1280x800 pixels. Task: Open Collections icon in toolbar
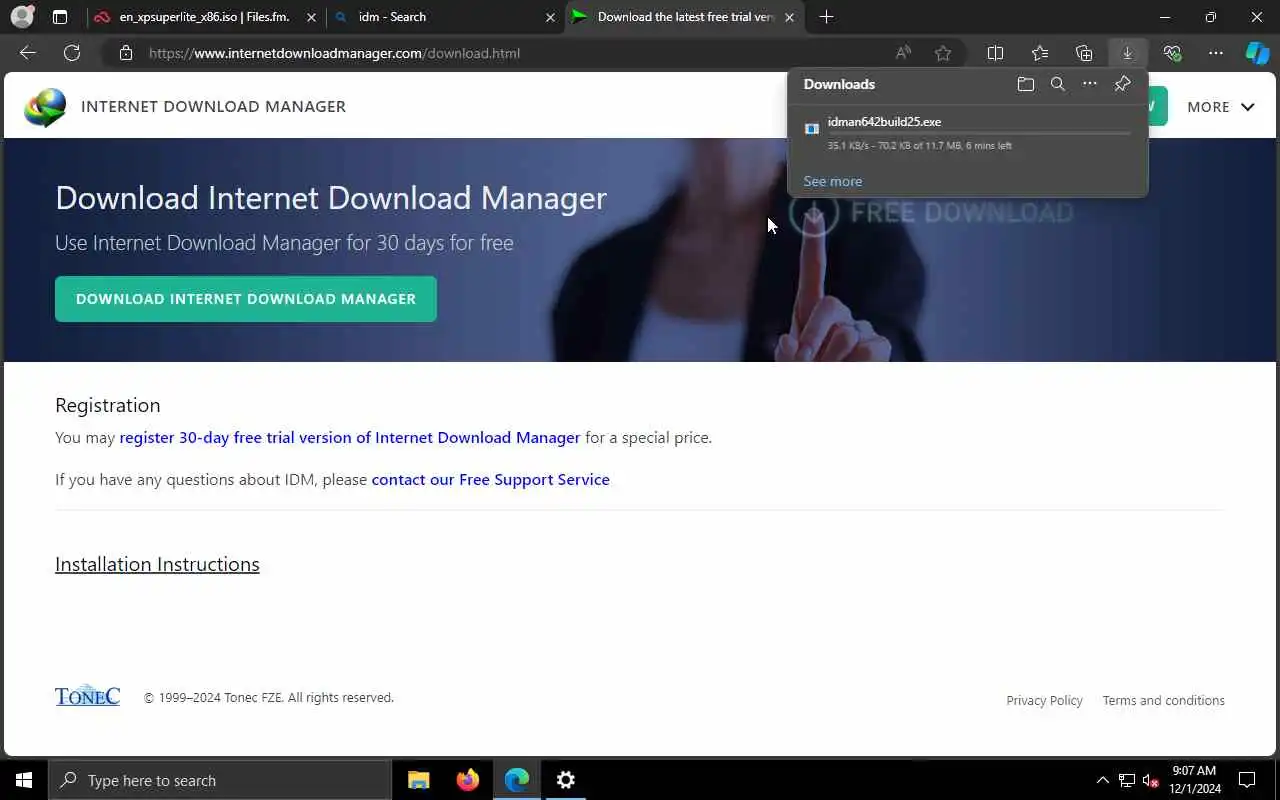click(x=1084, y=53)
